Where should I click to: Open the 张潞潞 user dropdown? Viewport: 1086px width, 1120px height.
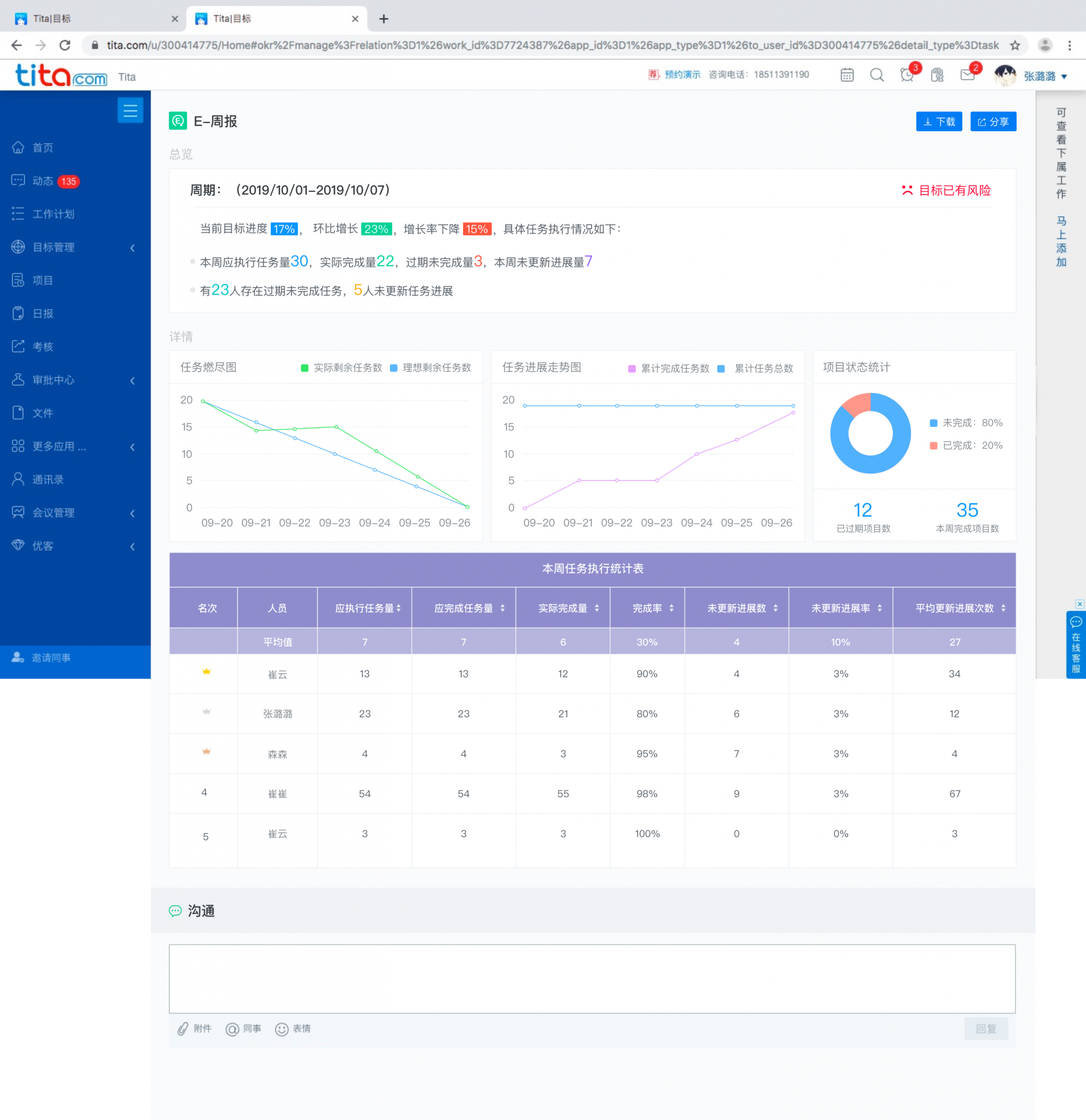click(x=1046, y=76)
